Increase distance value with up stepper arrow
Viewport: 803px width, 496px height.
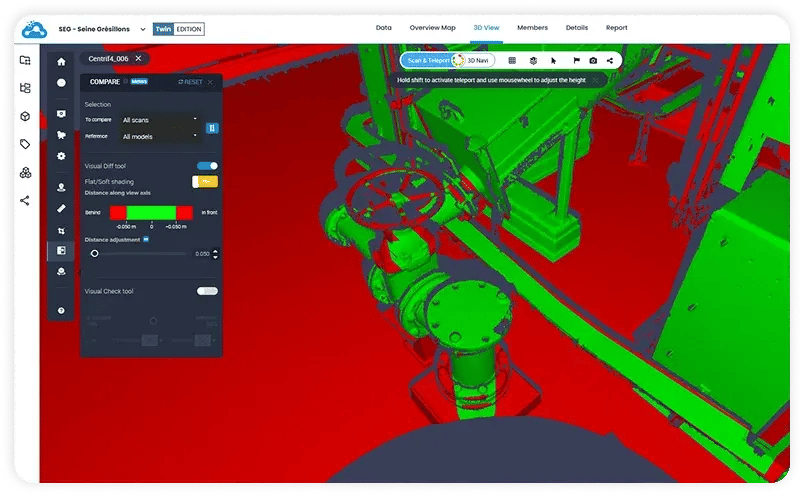click(x=215, y=251)
